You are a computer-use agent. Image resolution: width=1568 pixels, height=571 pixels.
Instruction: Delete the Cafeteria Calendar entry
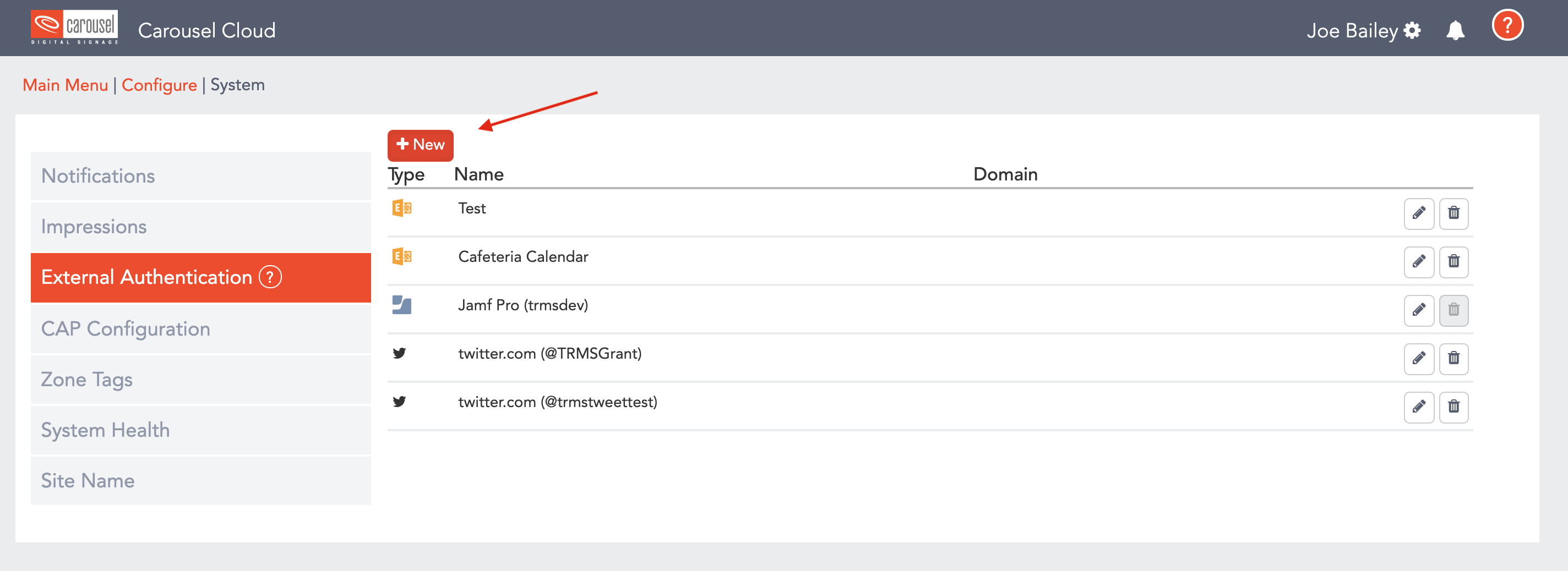pyautogui.click(x=1453, y=262)
